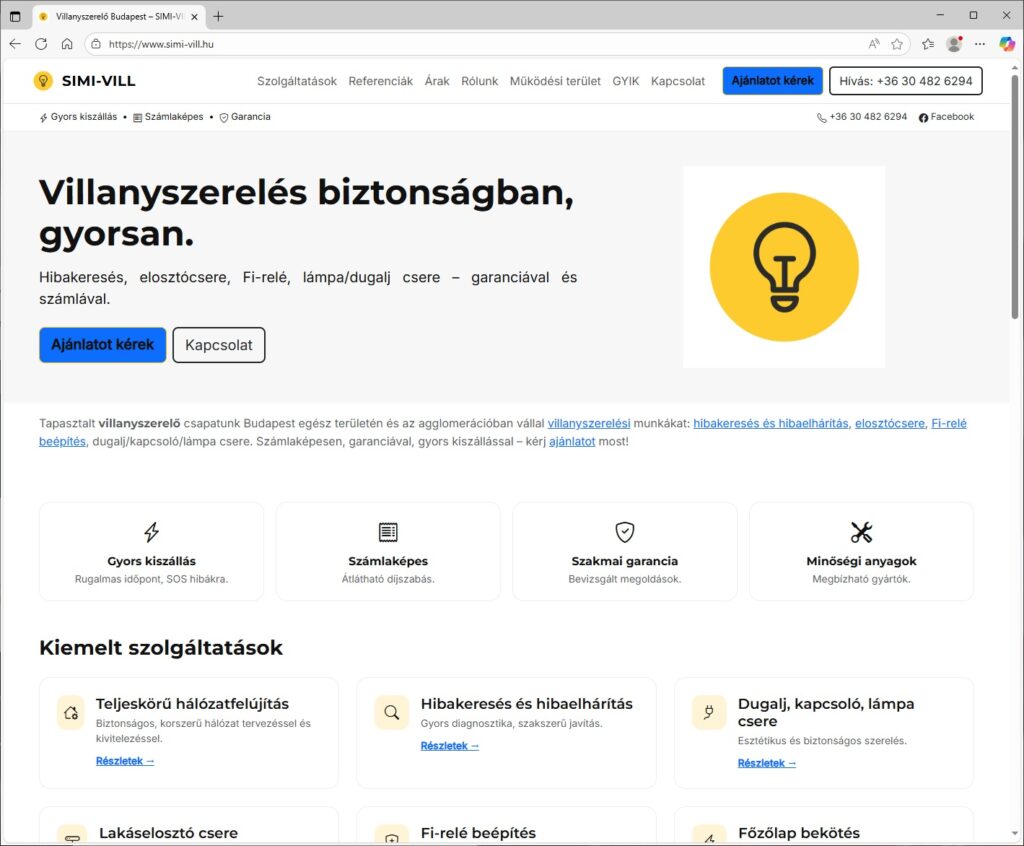Image resolution: width=1024 pixels, height=846 pixels.
Task: Click the Hívás: +36 30 482 6294 button
Action: (x=905, y=81)
